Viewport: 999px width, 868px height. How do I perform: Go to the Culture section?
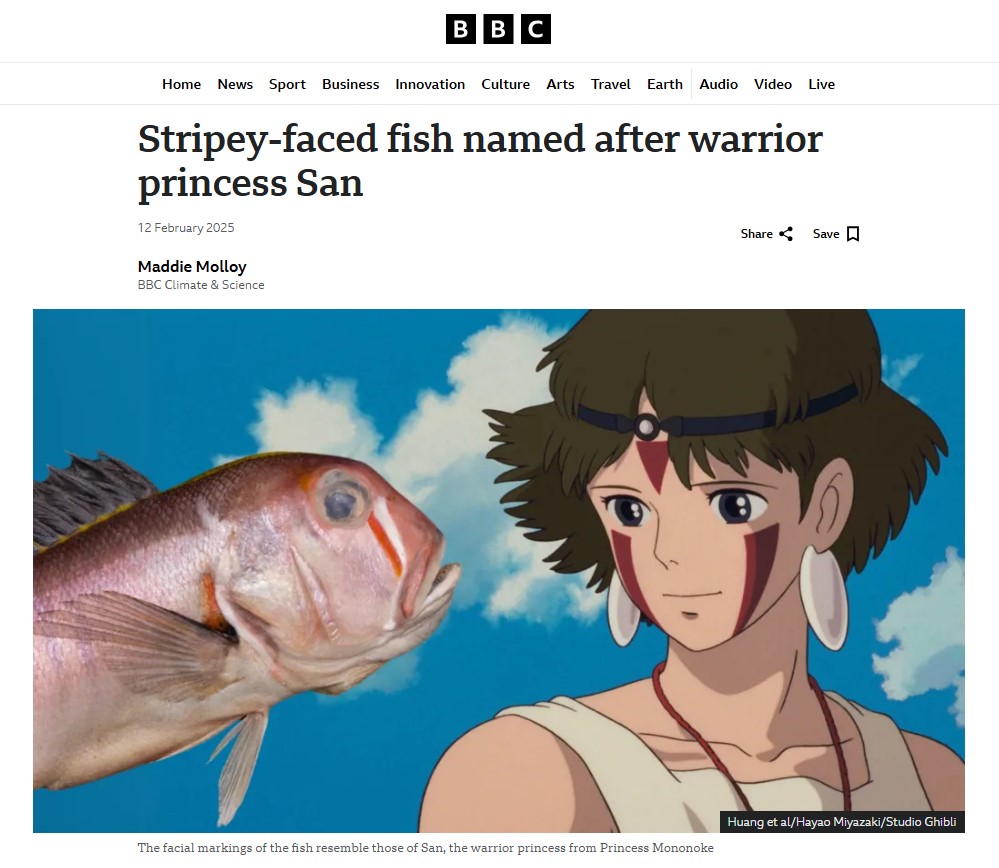pos(506,84)
